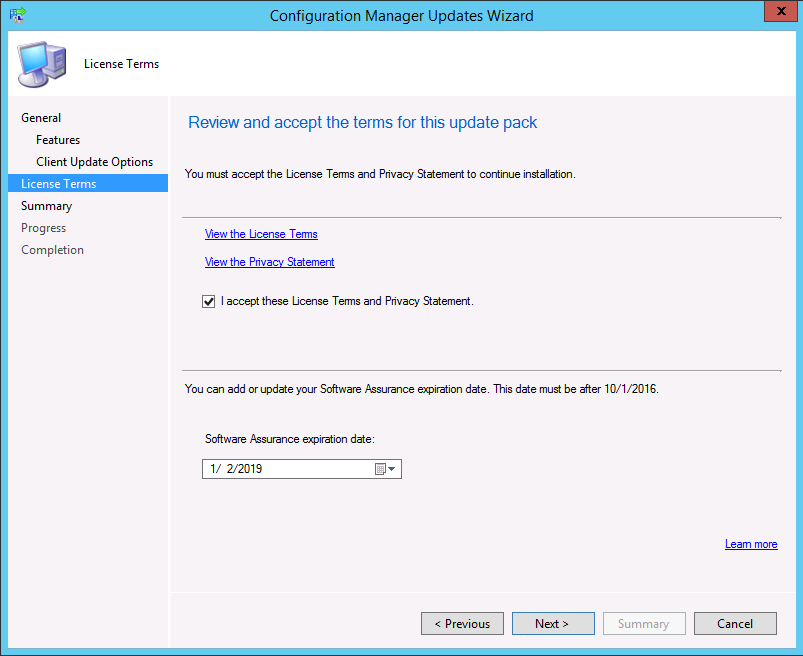The width and height of the screenshot is (803, 656).
Task: Uncheck the accept License Terms checkbox
Action: coord(208,302)
